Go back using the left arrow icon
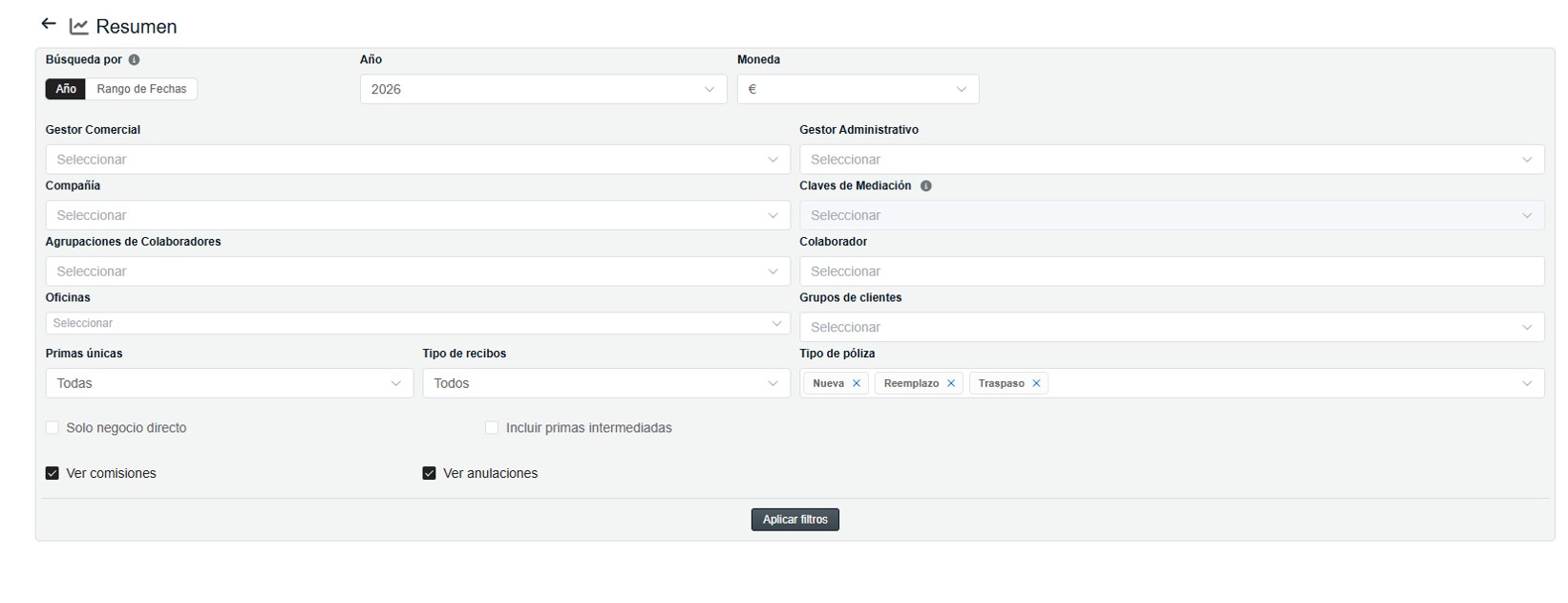The image size is (1568, 603). click(x=49, y=24)
